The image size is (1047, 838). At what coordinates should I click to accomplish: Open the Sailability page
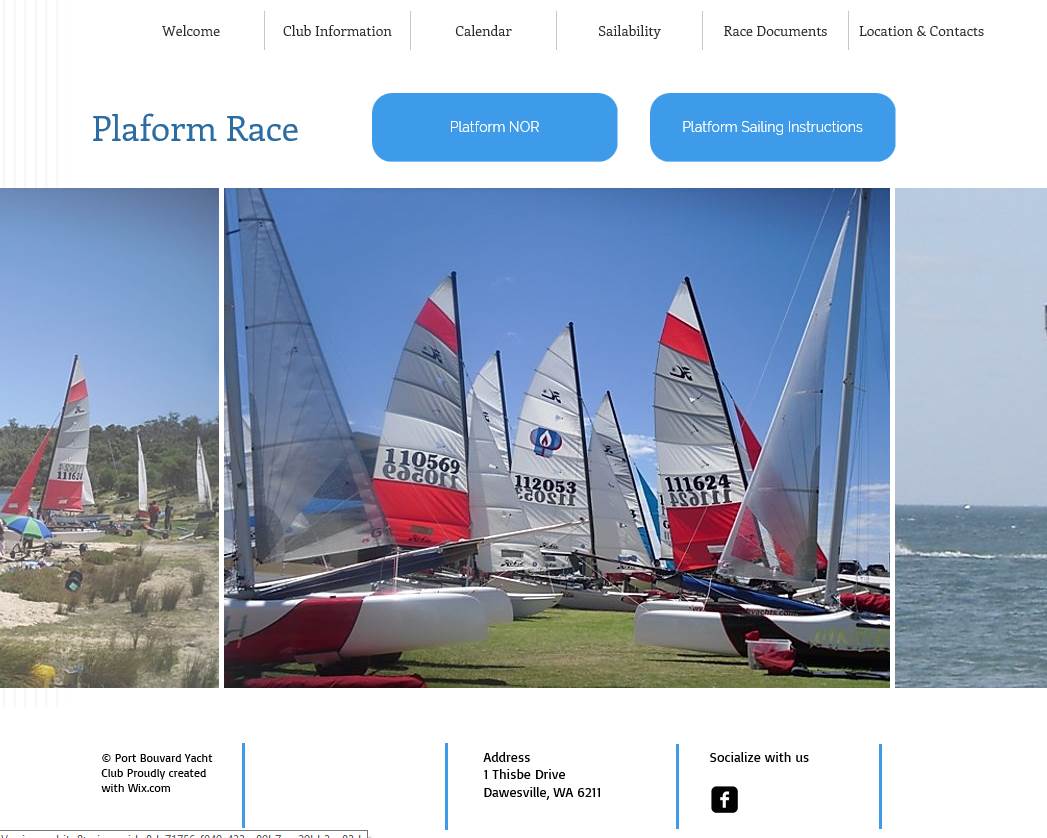[x=629, y=31]
